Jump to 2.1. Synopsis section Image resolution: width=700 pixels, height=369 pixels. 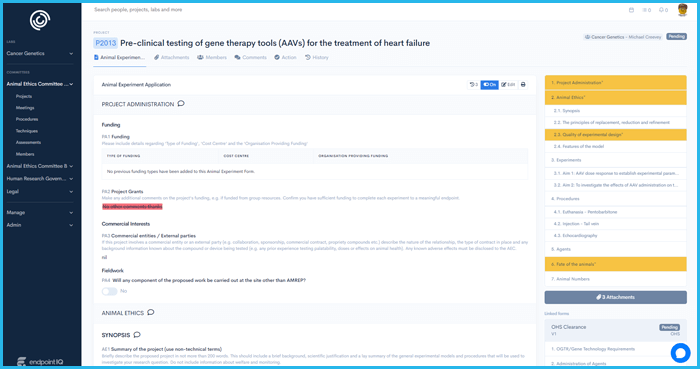pos(616,111)
